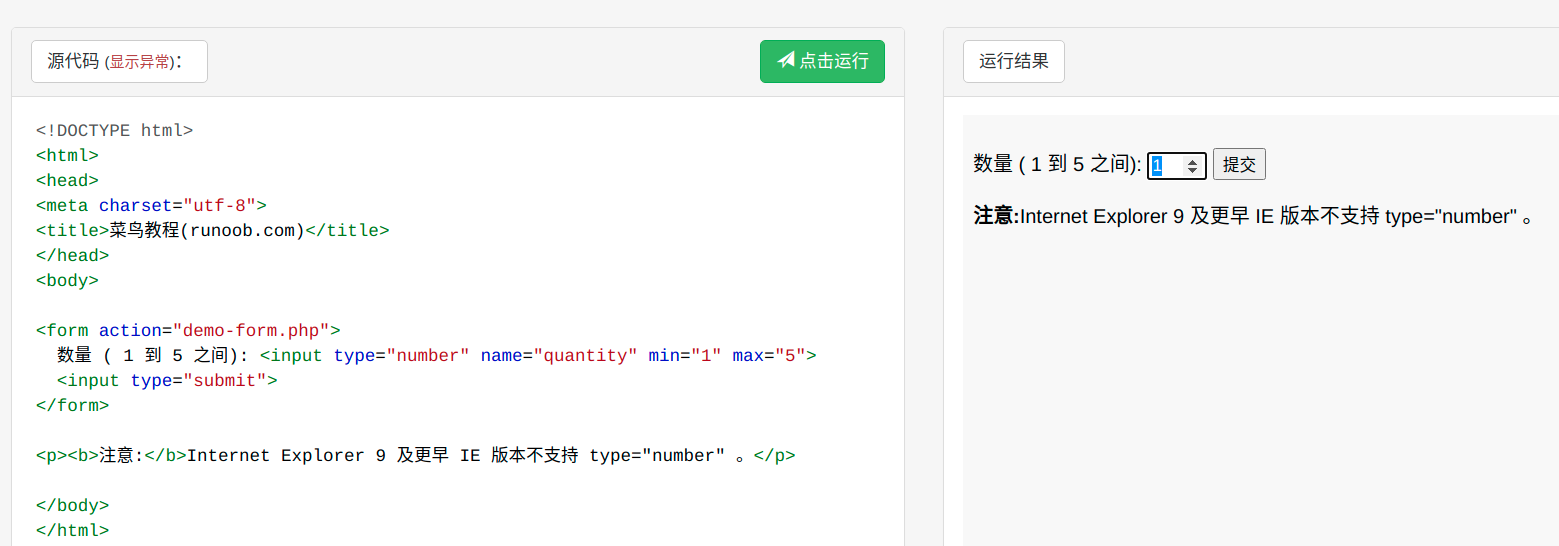Click the closing </form> tag line
The image size is (1559, 546).
coord(72,405)
